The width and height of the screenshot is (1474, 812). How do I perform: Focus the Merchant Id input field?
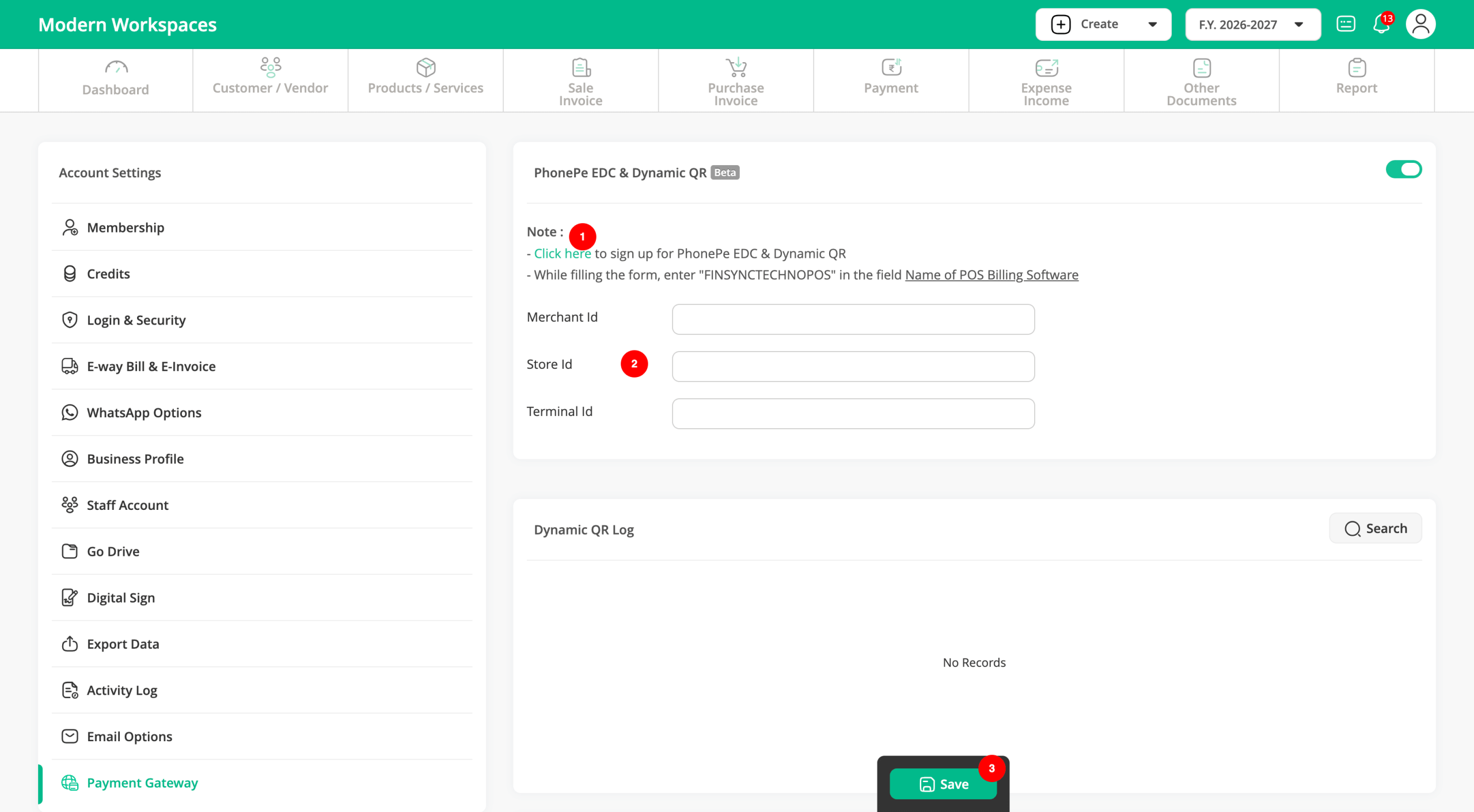[853, 319]
